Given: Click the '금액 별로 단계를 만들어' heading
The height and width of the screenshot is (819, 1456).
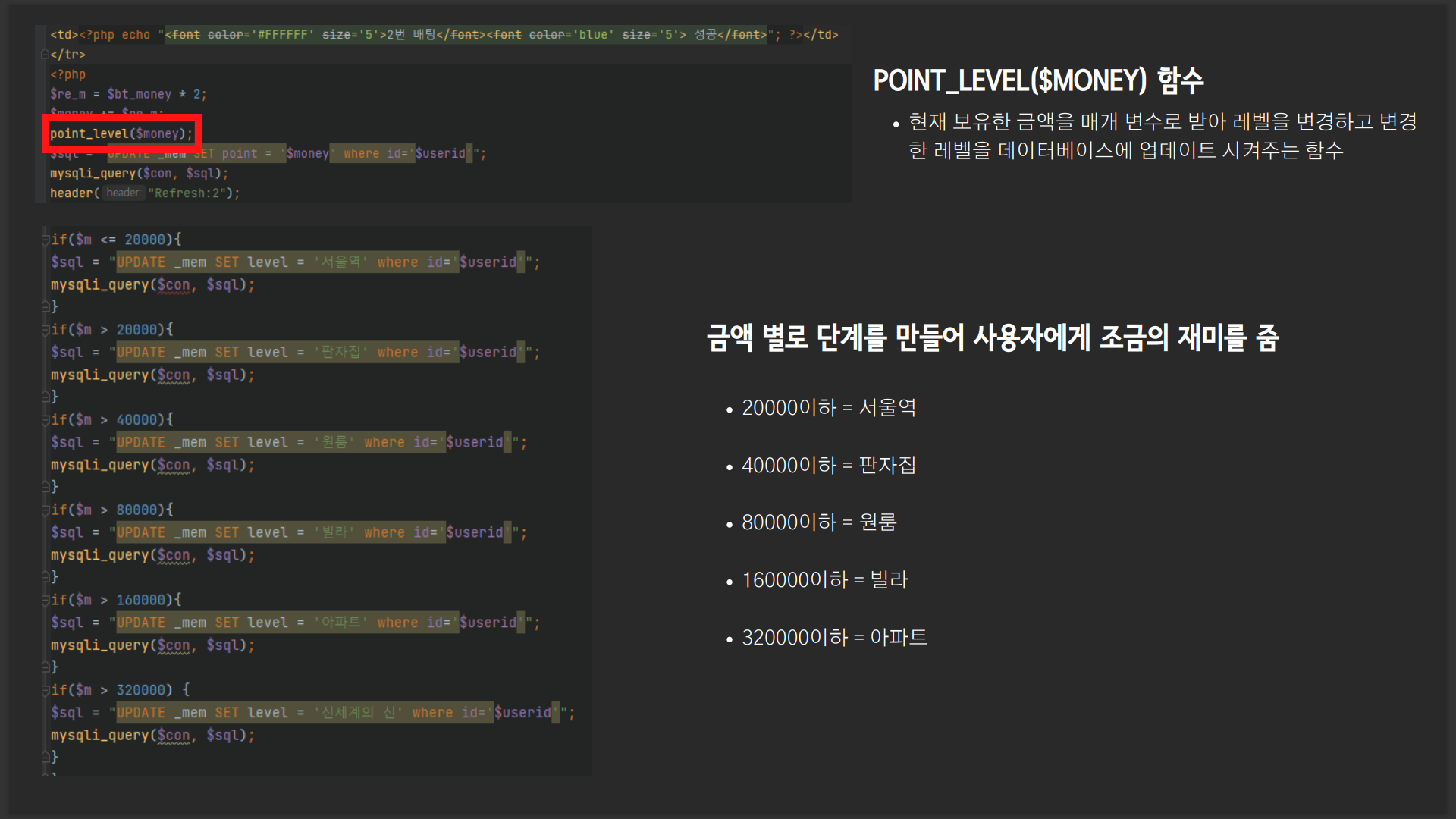Looking at the screenshot, I should pos(993,338).
